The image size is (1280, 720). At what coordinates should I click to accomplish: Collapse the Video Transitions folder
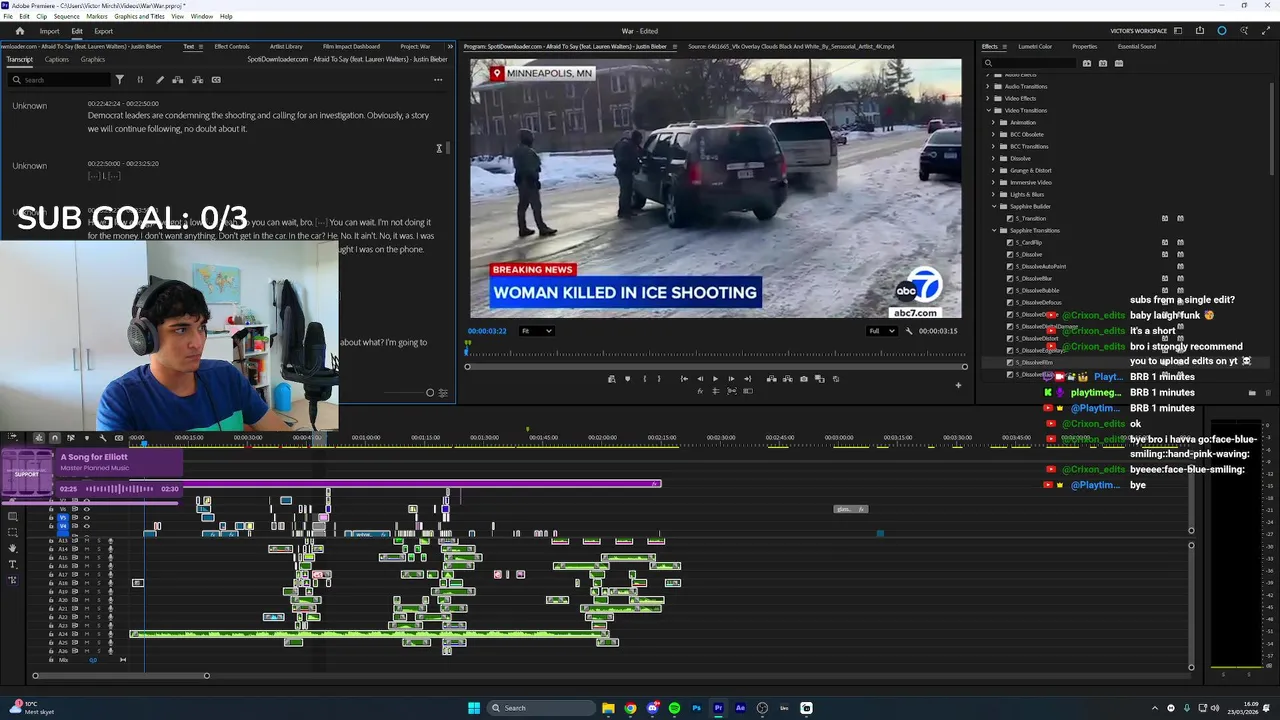point(988,110)
